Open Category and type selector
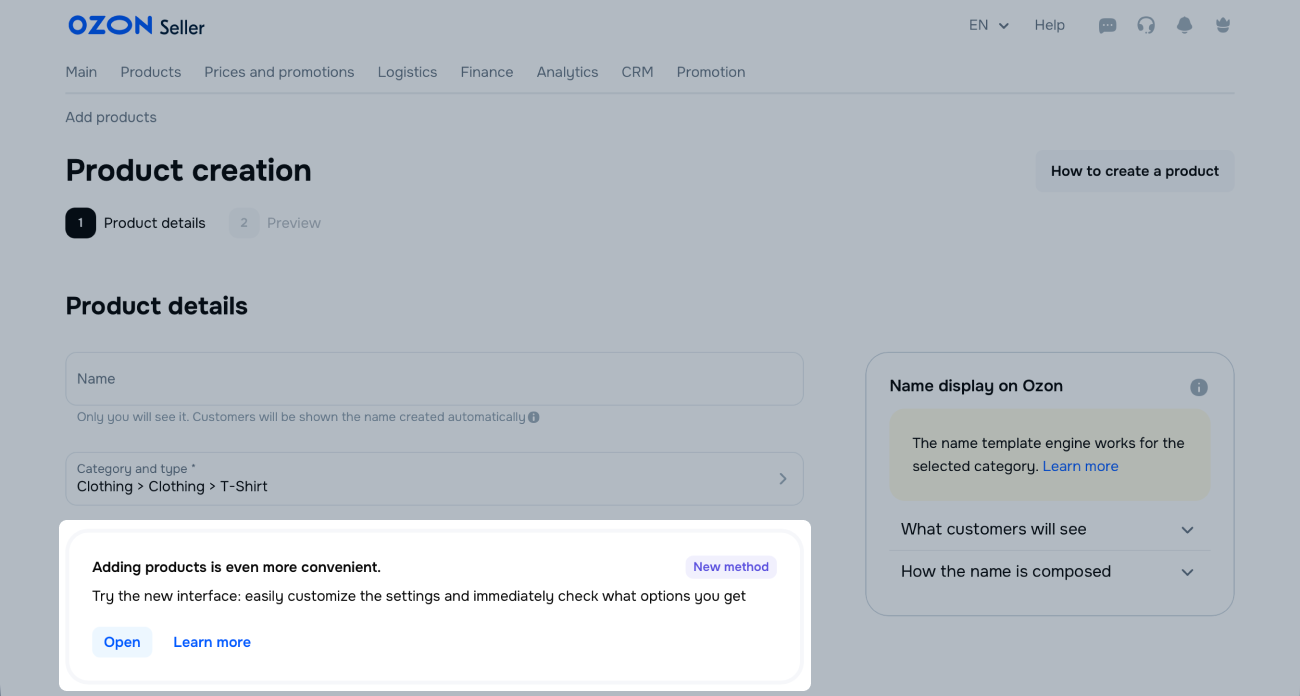Image resolution: width=1300 pixels, height=696 pixels. click(434, 478)
